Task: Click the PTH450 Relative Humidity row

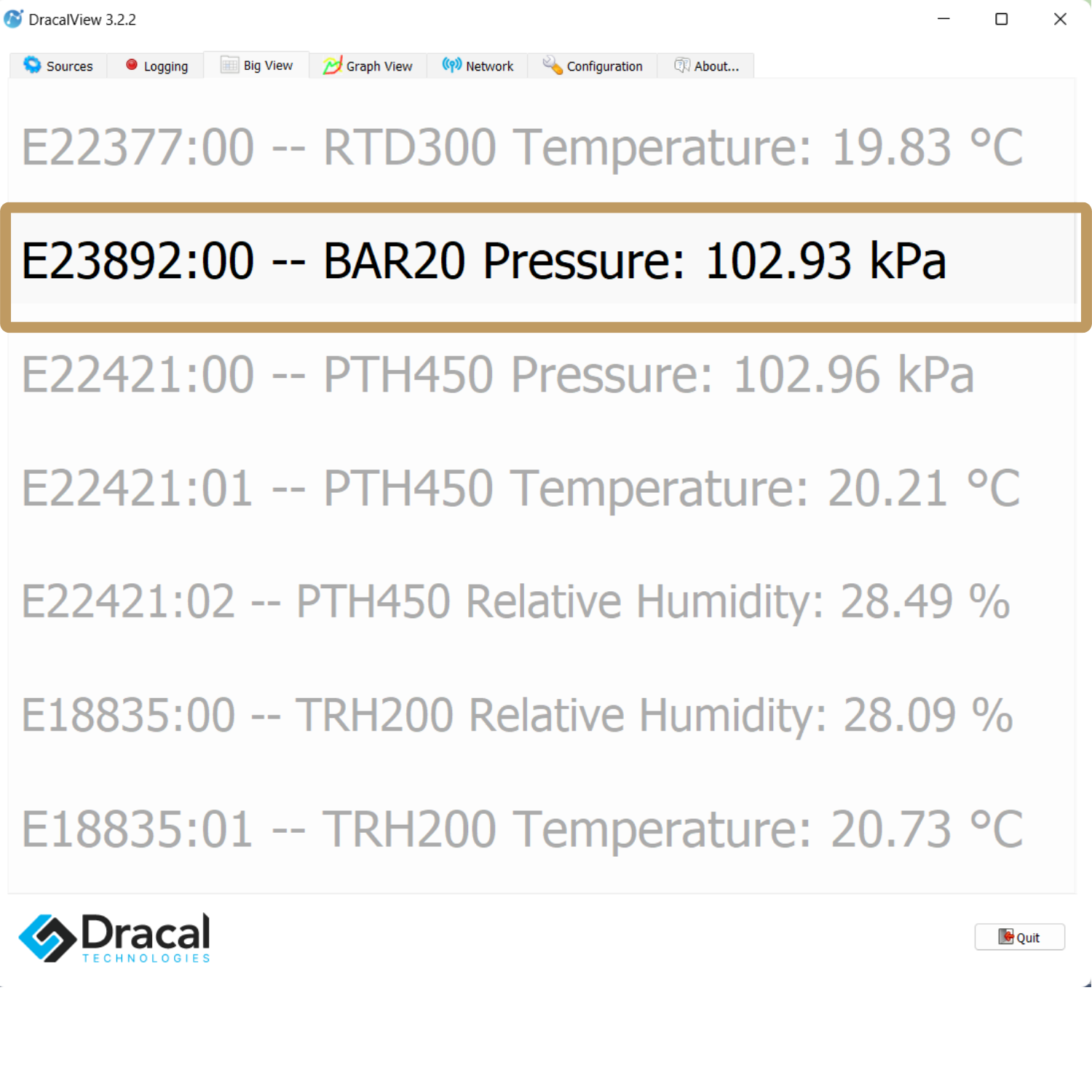Action: click(515, 602)
